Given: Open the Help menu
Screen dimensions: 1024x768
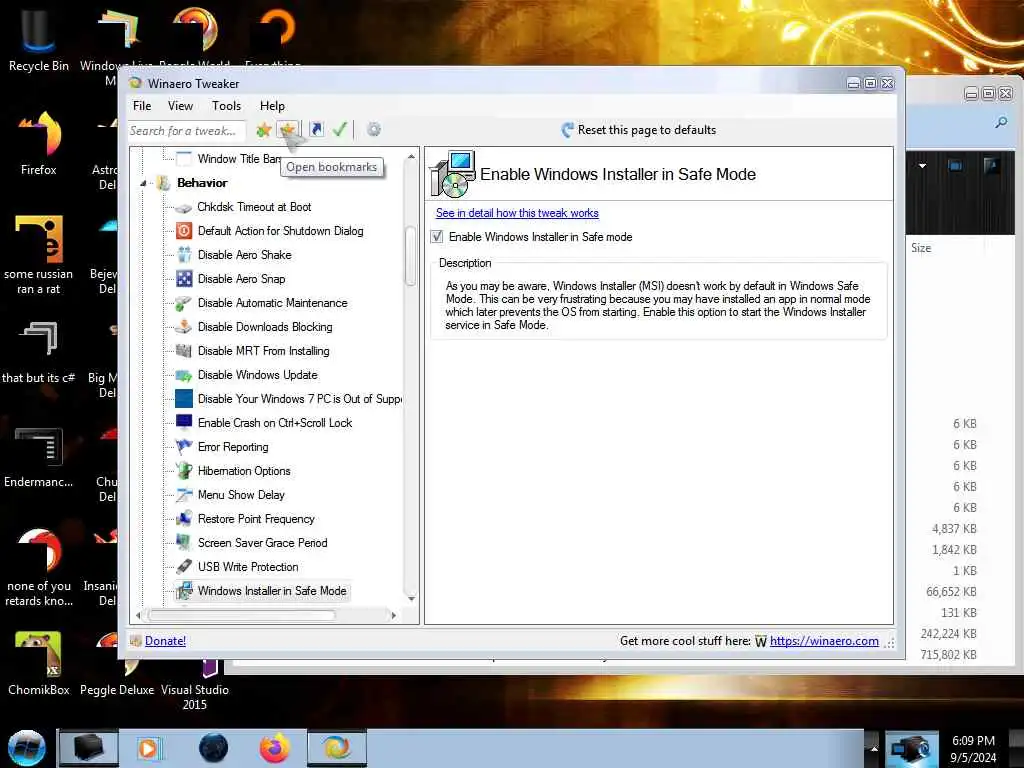Looking at the screenshot, I should point(272,106).
